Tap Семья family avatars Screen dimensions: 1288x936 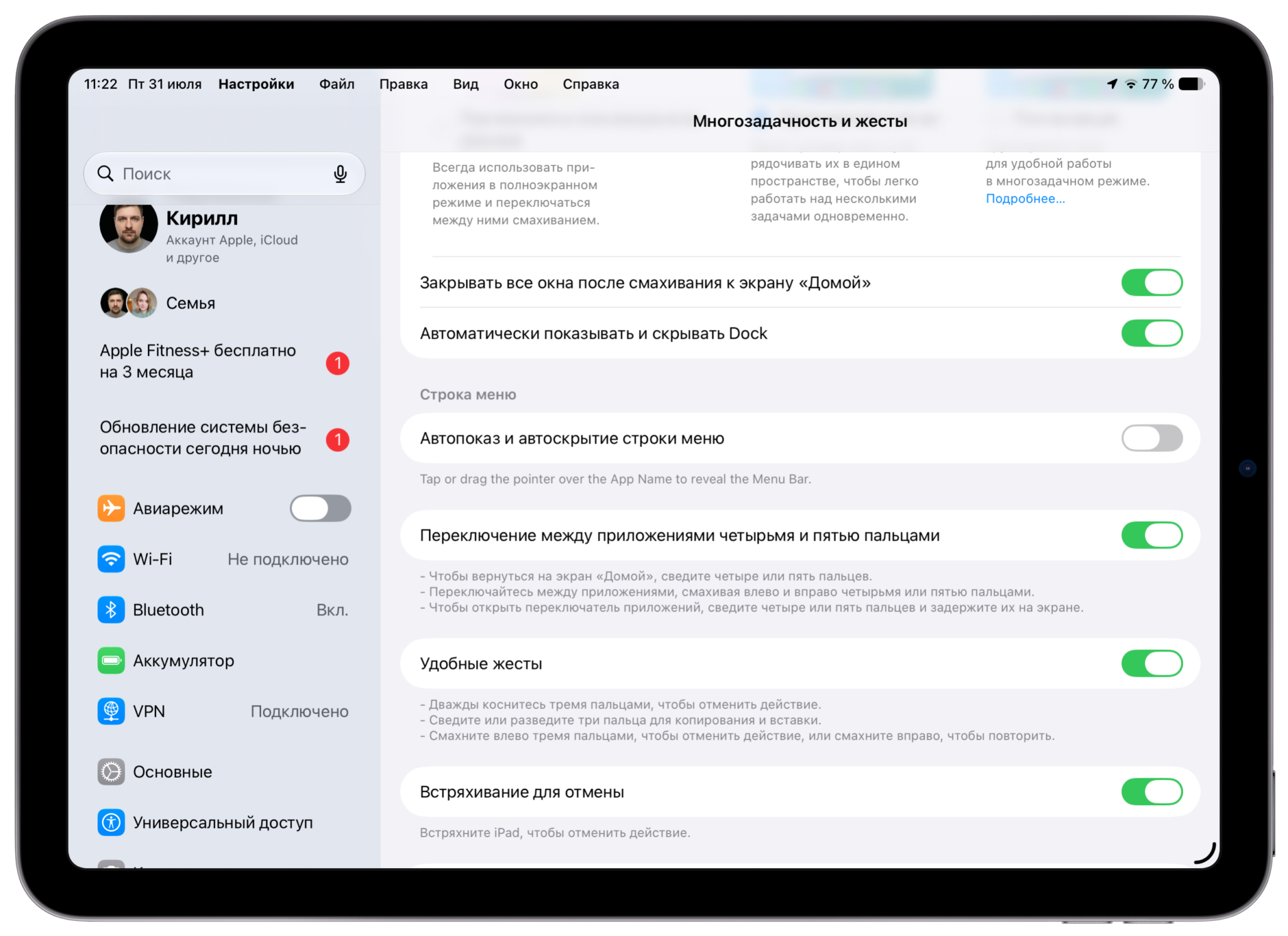click(x=129, y=303)
